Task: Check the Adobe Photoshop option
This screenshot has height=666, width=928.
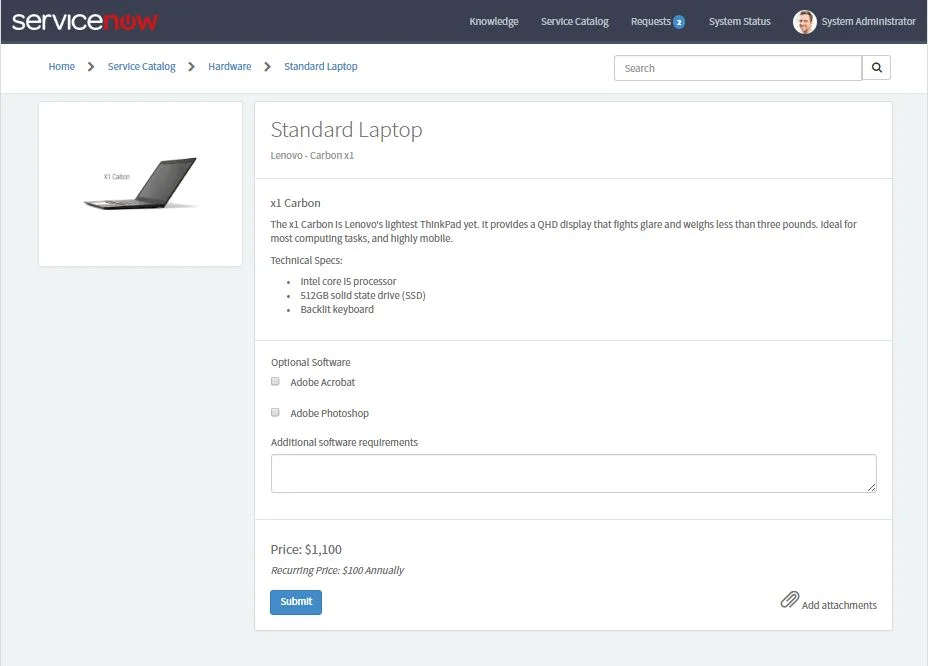Action: (x=275, y=412)
